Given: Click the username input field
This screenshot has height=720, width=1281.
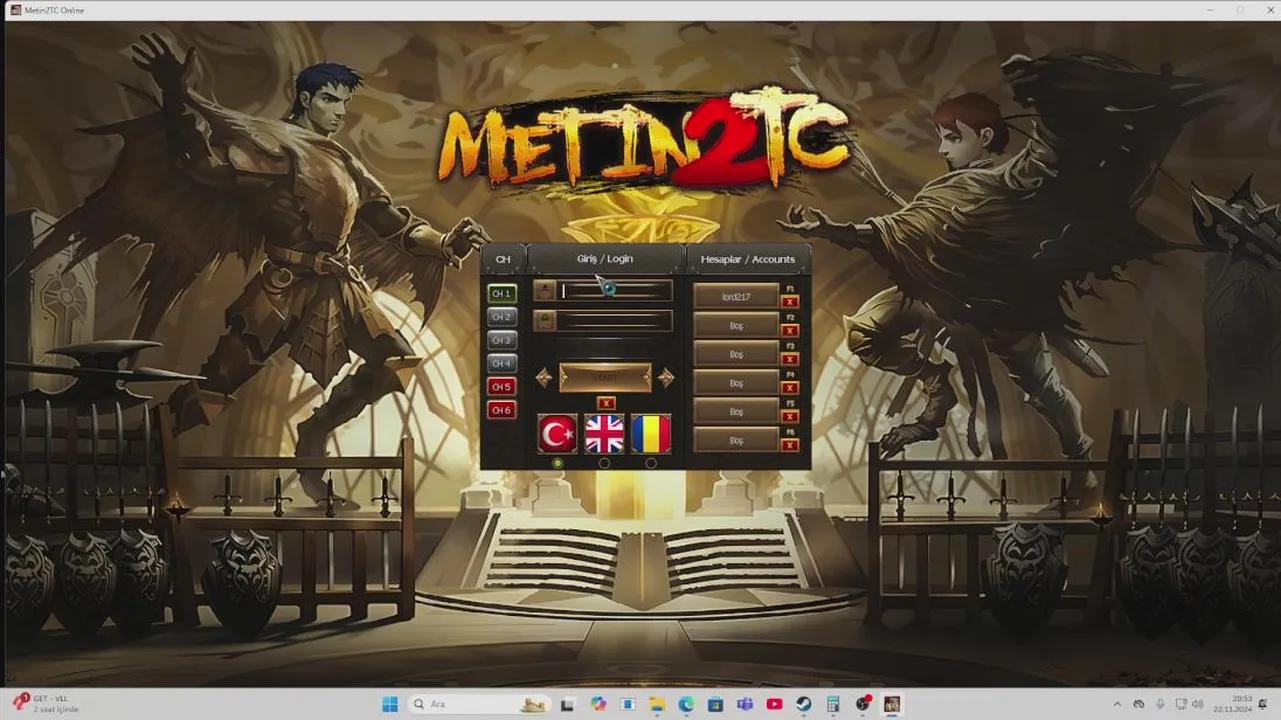Looking at the screenshot, I should coord(615,291).
